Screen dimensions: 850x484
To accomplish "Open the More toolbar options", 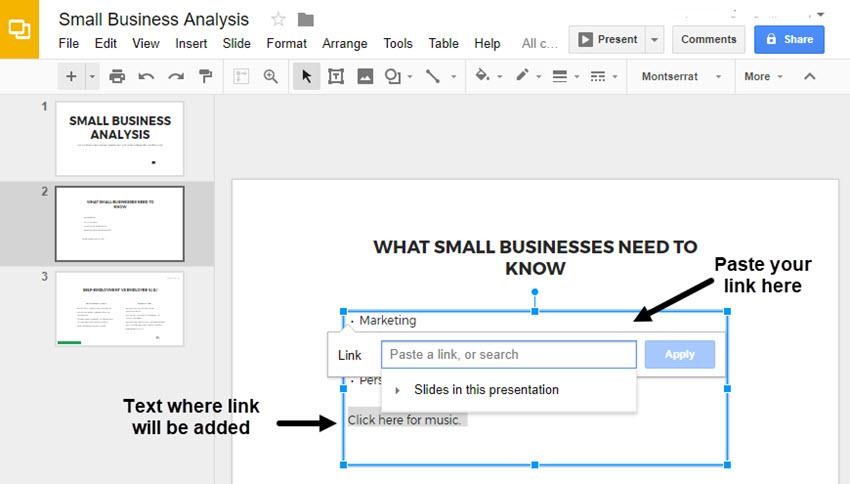I will pos(763,76).
